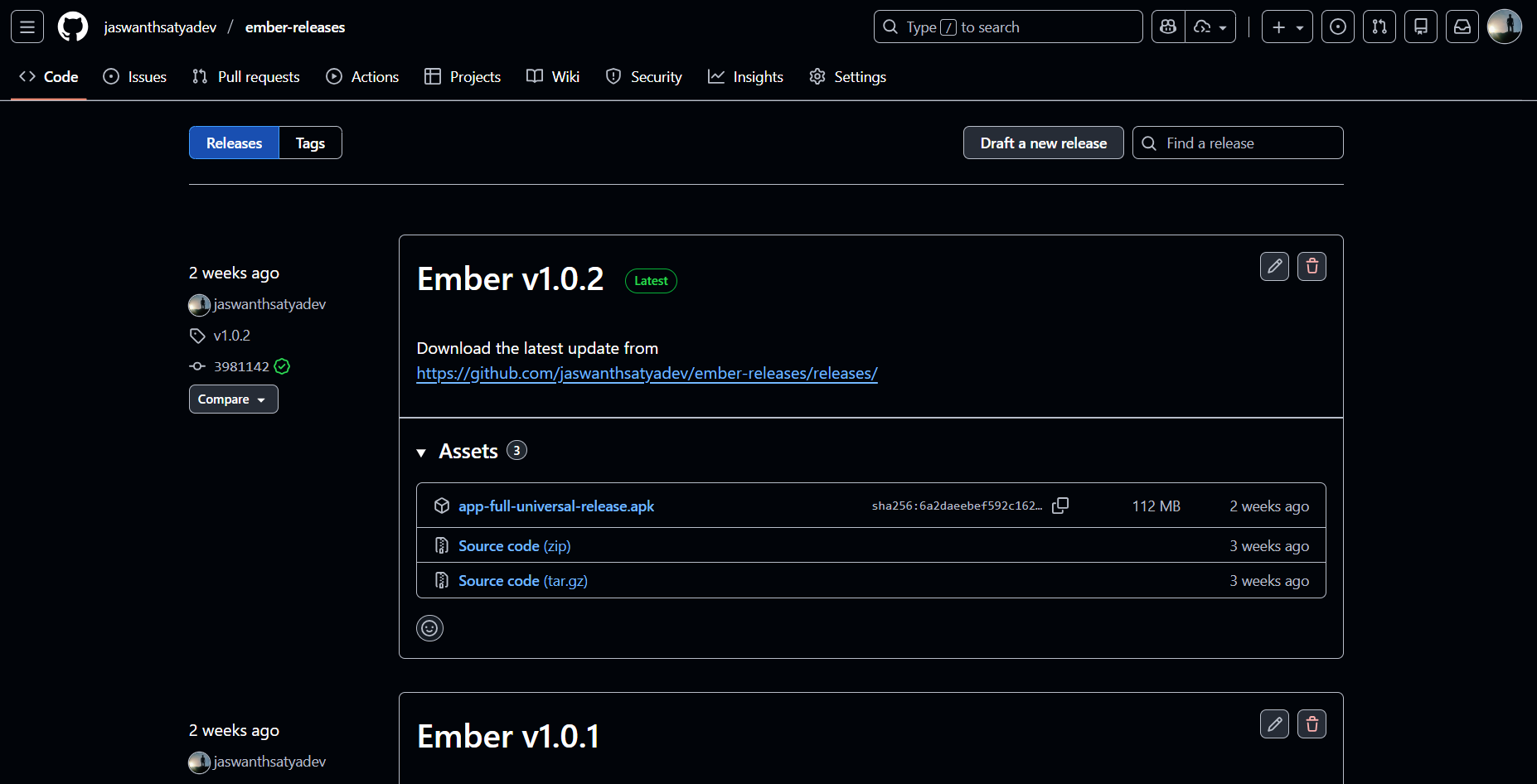
Task: Open the create new (+) dropdown
Action: pos(1287,27)
